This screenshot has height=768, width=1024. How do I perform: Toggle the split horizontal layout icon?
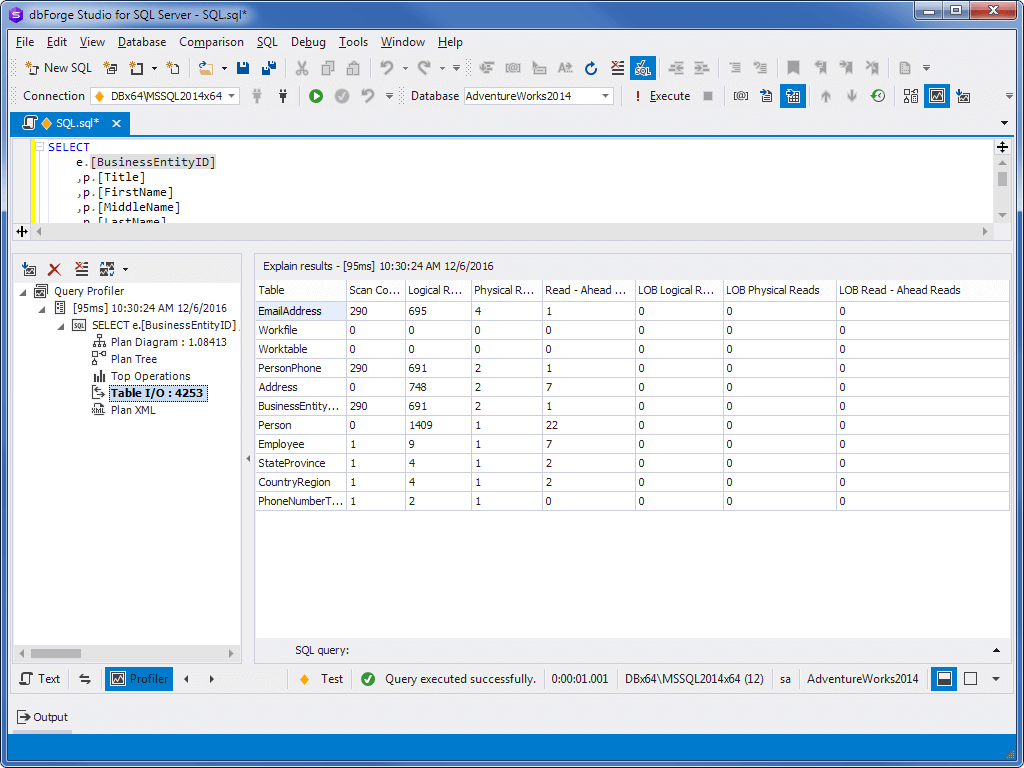944,679
